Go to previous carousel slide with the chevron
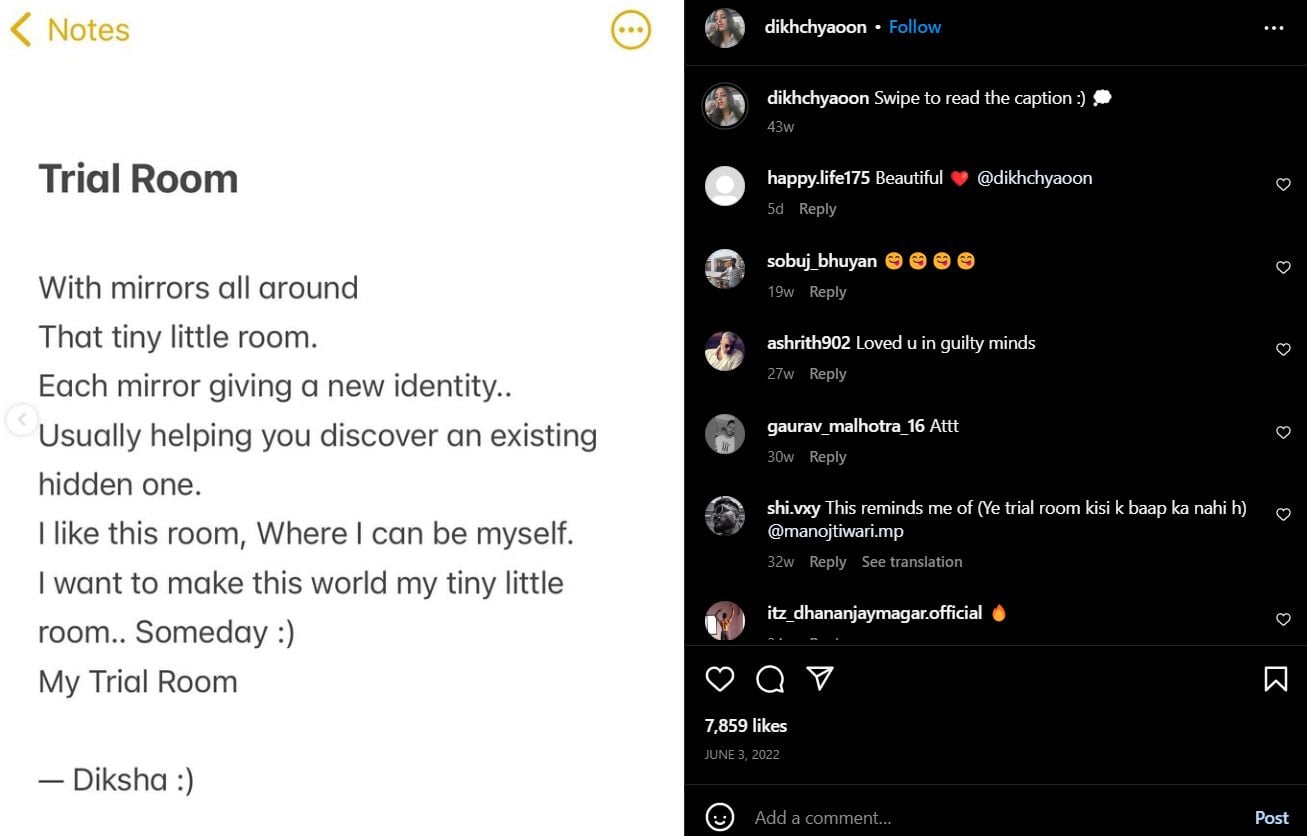 [x=21, y=420]
